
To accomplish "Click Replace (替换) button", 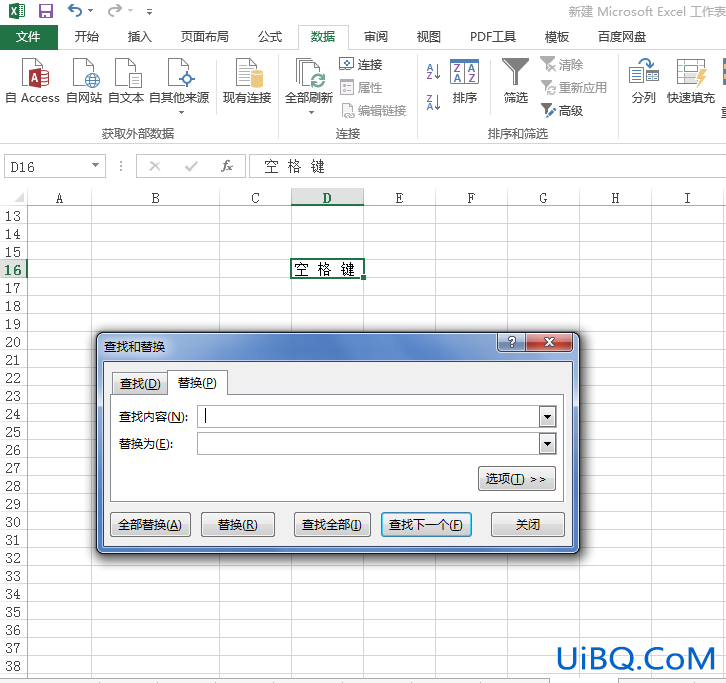I will (x=238, y=525).
